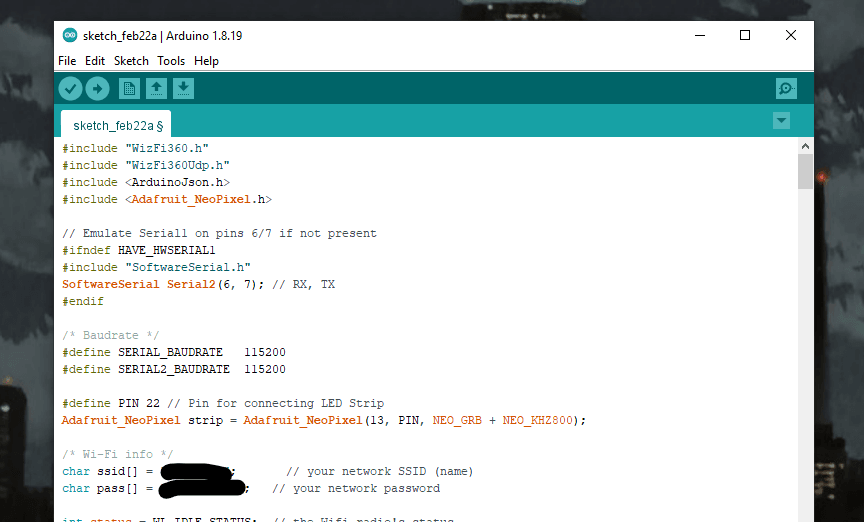Image resolution: width=864 pixels, height=522 pixels.
Task: Close the Arduino IDE window
Action: [x=791, y=35]
